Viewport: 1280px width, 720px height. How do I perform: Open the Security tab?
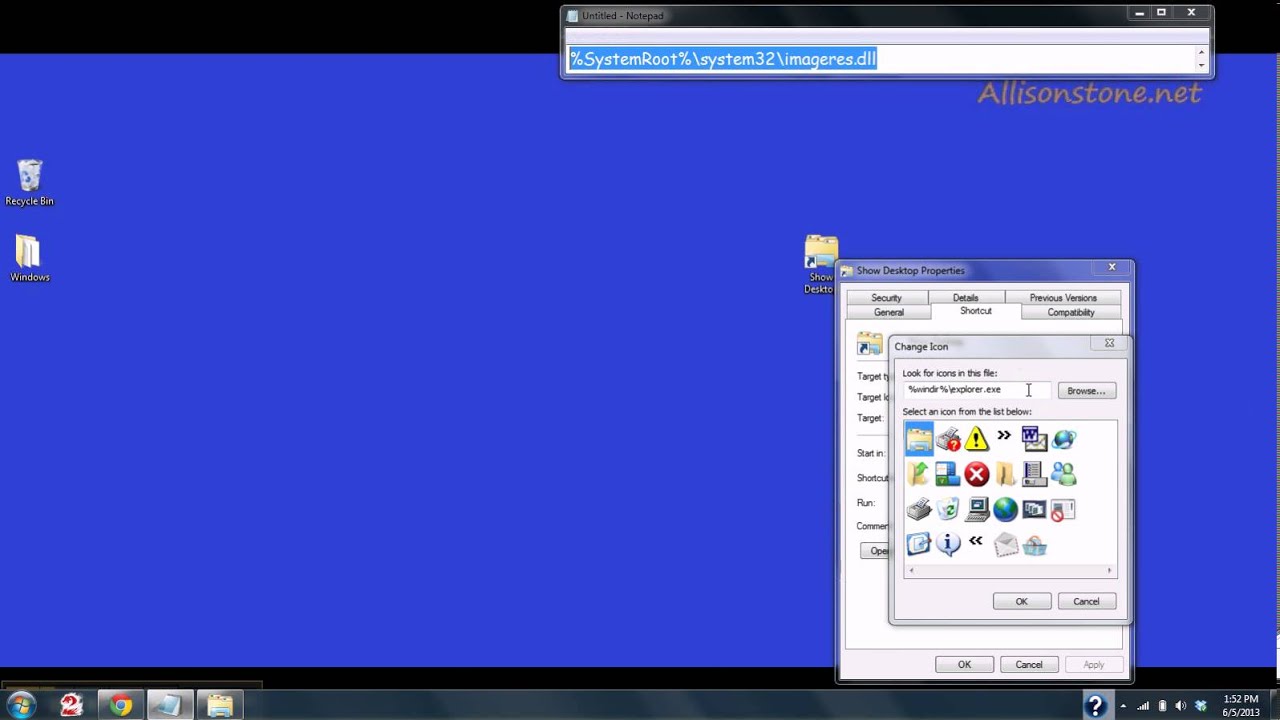(x=886, y=298)
